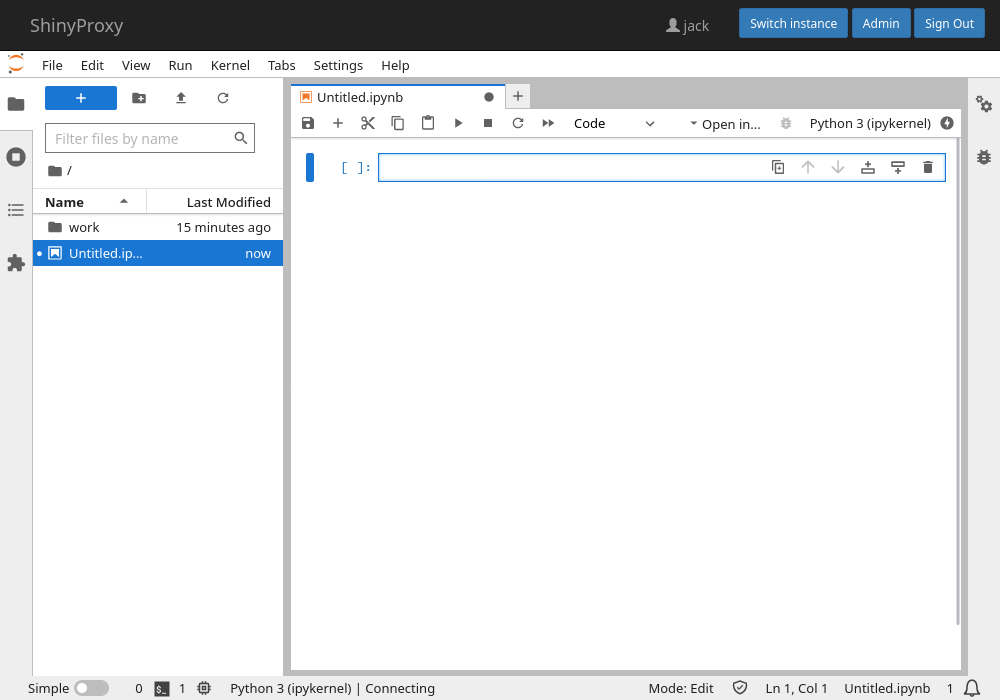Click kernel status Python 3 (ipykernel) | Connecting
Image resolution: width=1000 pixels, height=700 pixels.
(x=332, y=689)
